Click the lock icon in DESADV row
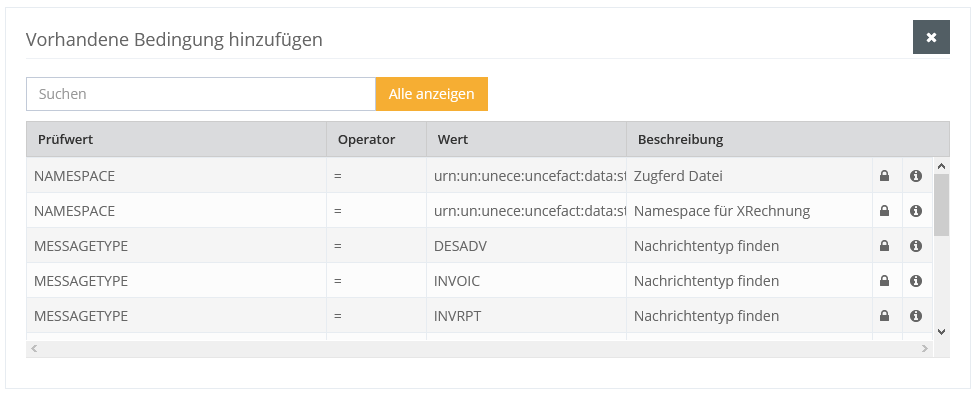This screenshot has width=976, height=403. pos(884,246)
